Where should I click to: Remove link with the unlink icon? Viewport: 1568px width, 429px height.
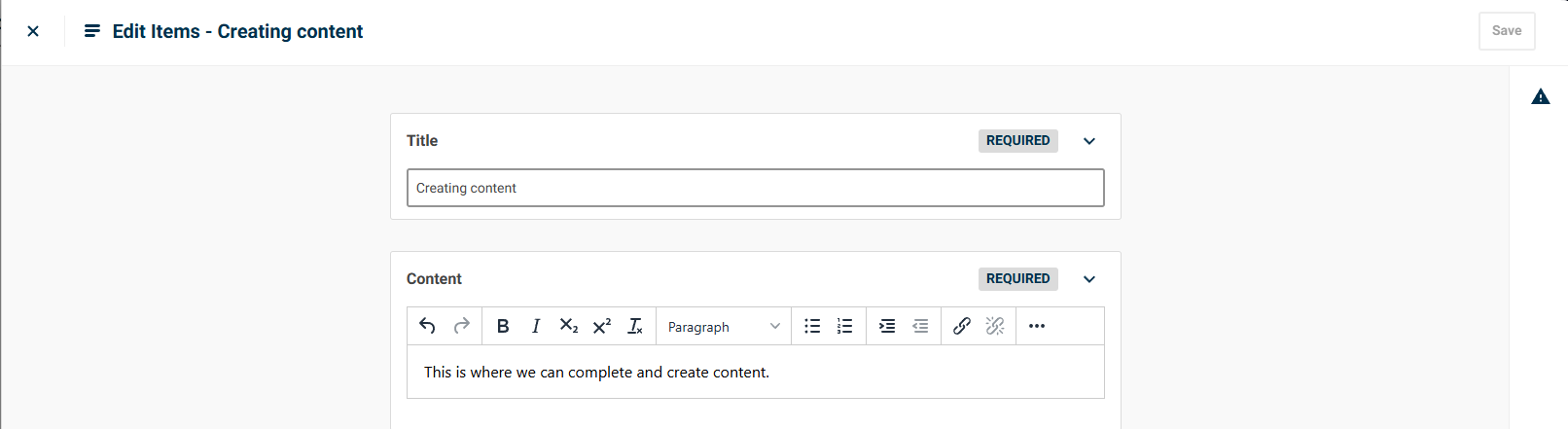[995, 326]
